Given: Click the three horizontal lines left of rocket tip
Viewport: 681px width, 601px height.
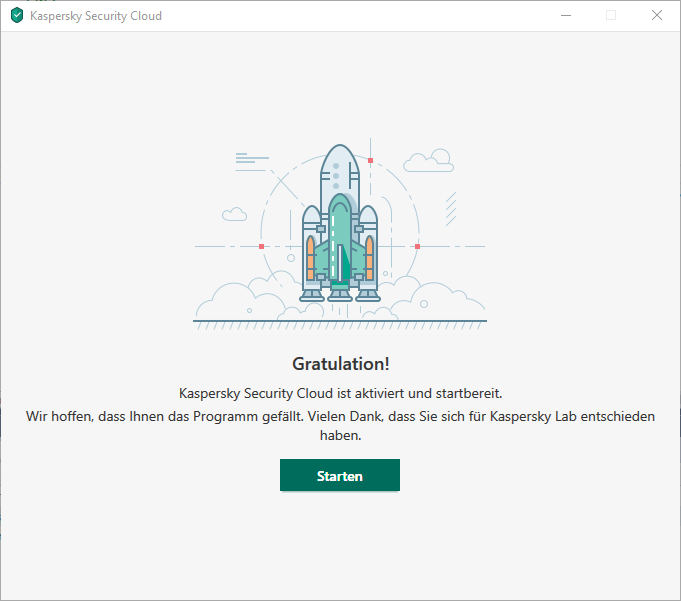Looking at the screenshot, I should tap(250, 157).
